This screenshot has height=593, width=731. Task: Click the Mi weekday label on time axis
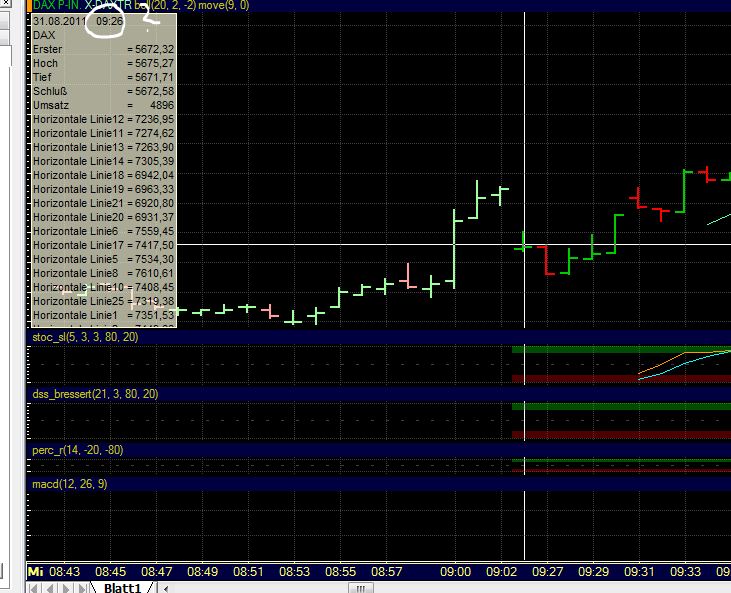coord(36,572)
